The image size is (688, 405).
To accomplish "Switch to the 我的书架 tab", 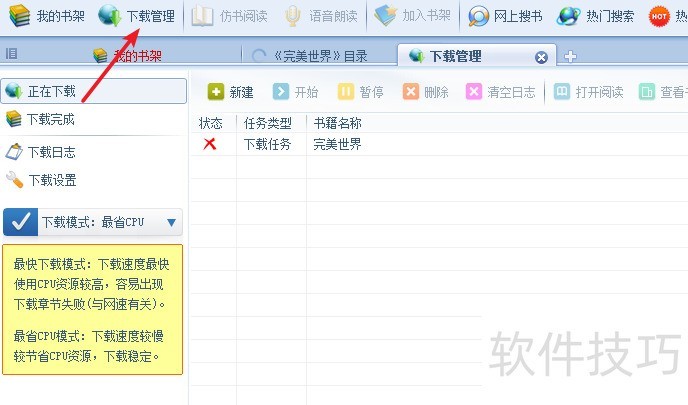I will (127, 56).
